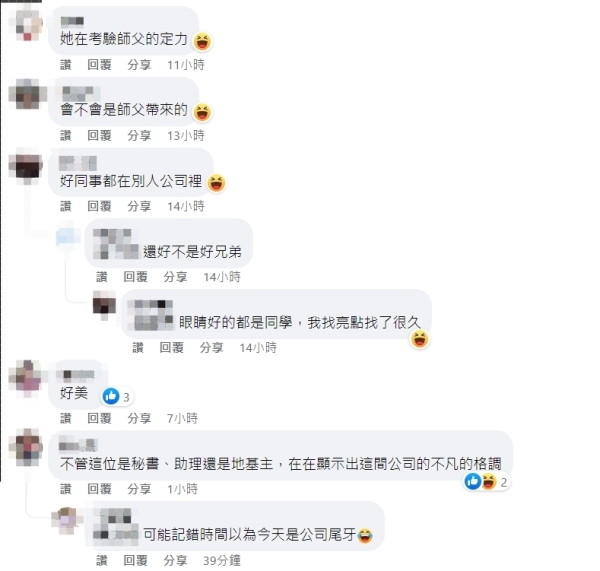Reply to the comment 會不會是師父帶來的

(99, 135)
